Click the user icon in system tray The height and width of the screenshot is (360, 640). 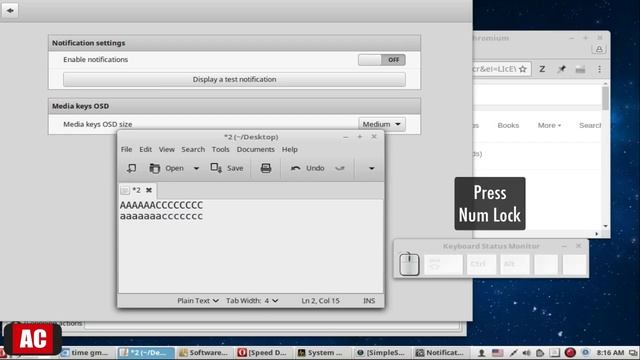(482, 353)
